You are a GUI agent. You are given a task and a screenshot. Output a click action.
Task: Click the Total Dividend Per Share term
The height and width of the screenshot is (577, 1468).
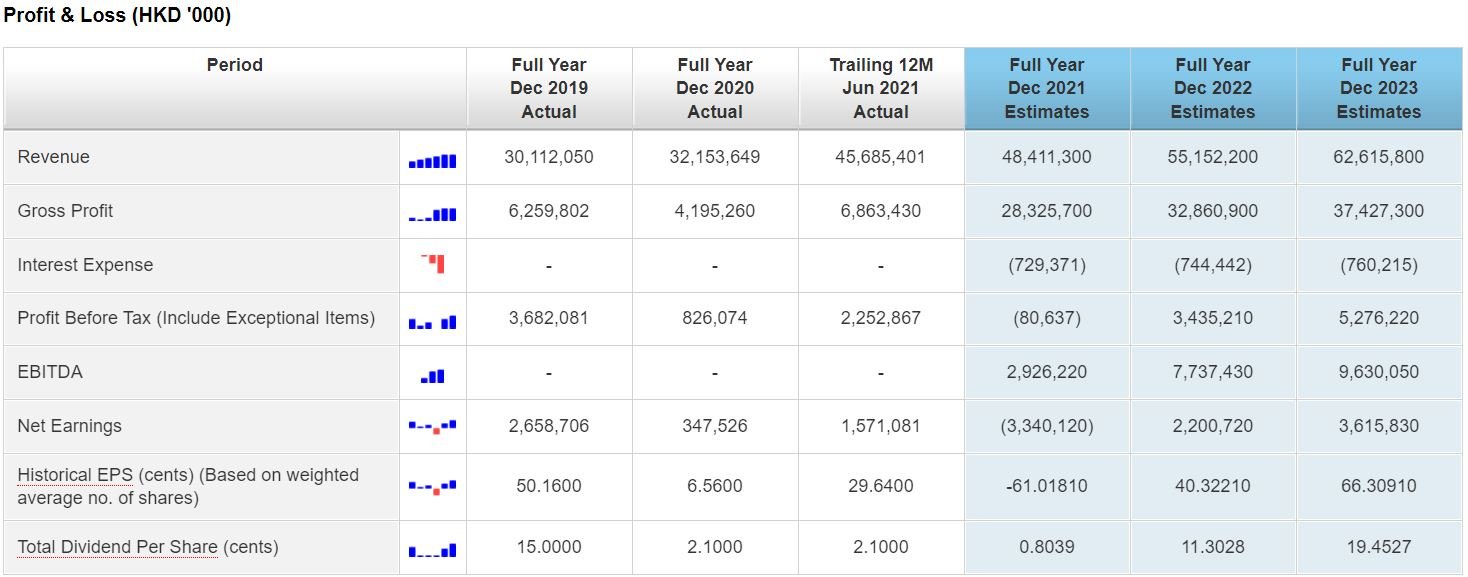[117, 547]
